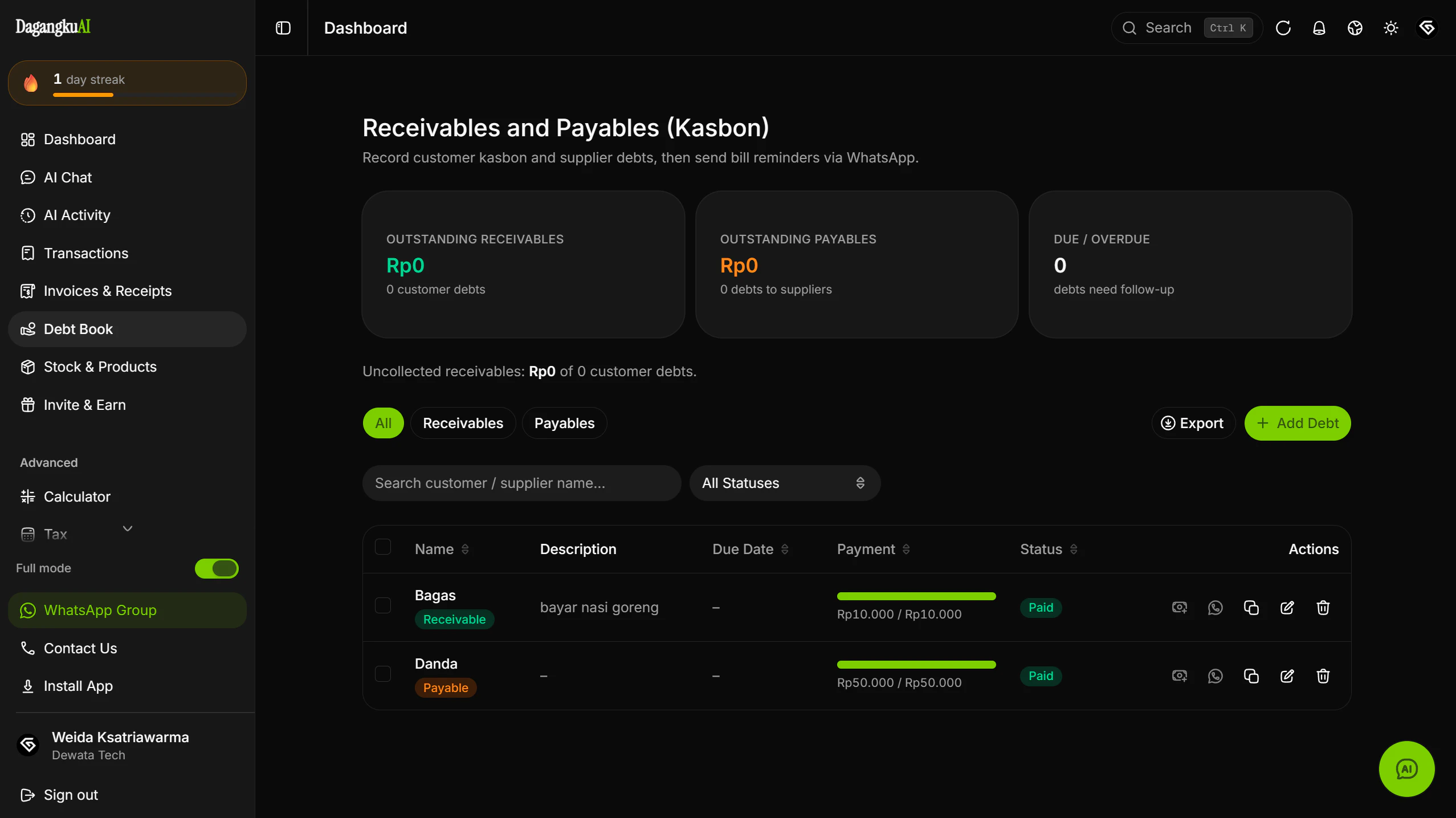The image size is (1456, 818).
Task: Open AI Chat in sidebar
Action: (127, 177)
